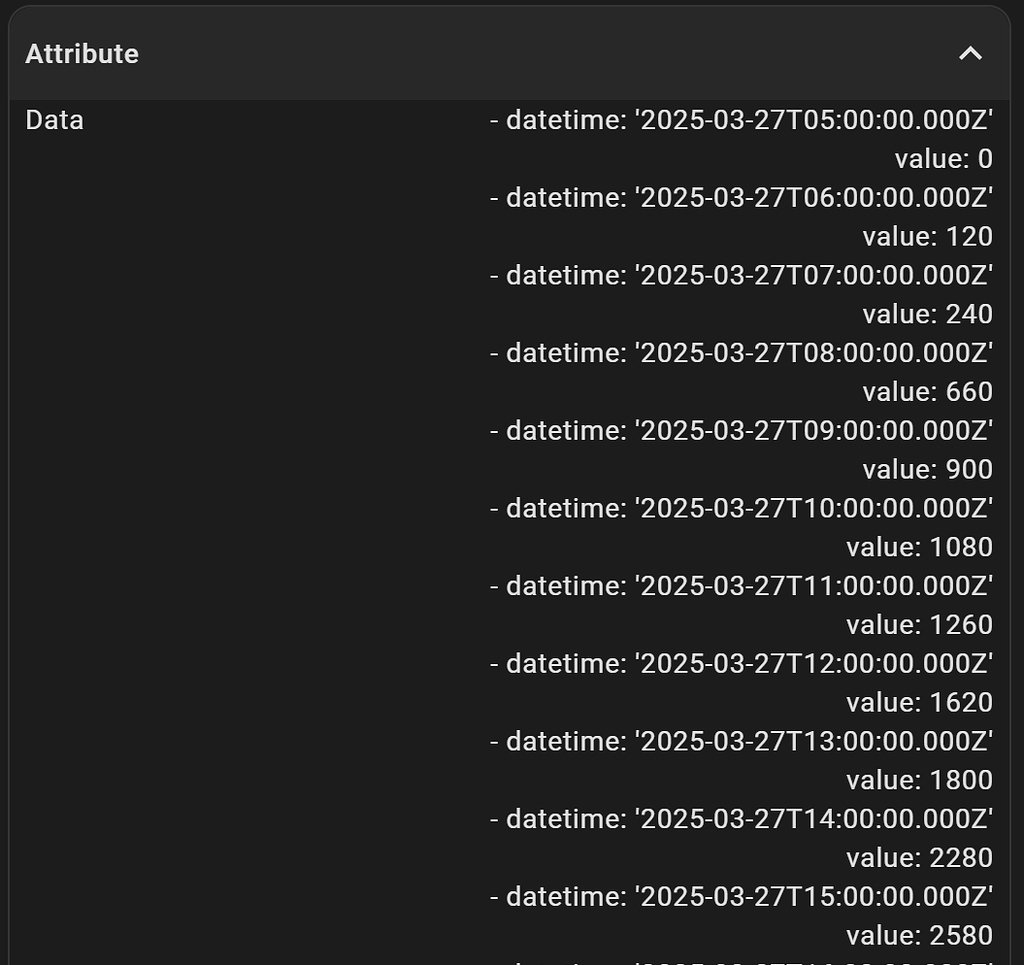
Task: Select the value 660 text
Action: coord(927,392)
